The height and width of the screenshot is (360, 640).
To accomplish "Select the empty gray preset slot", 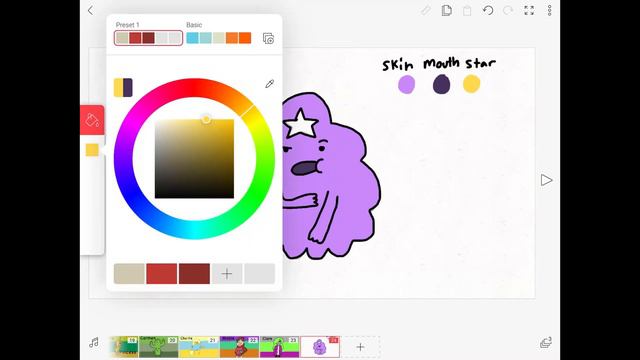I will (x=260, y=273).
